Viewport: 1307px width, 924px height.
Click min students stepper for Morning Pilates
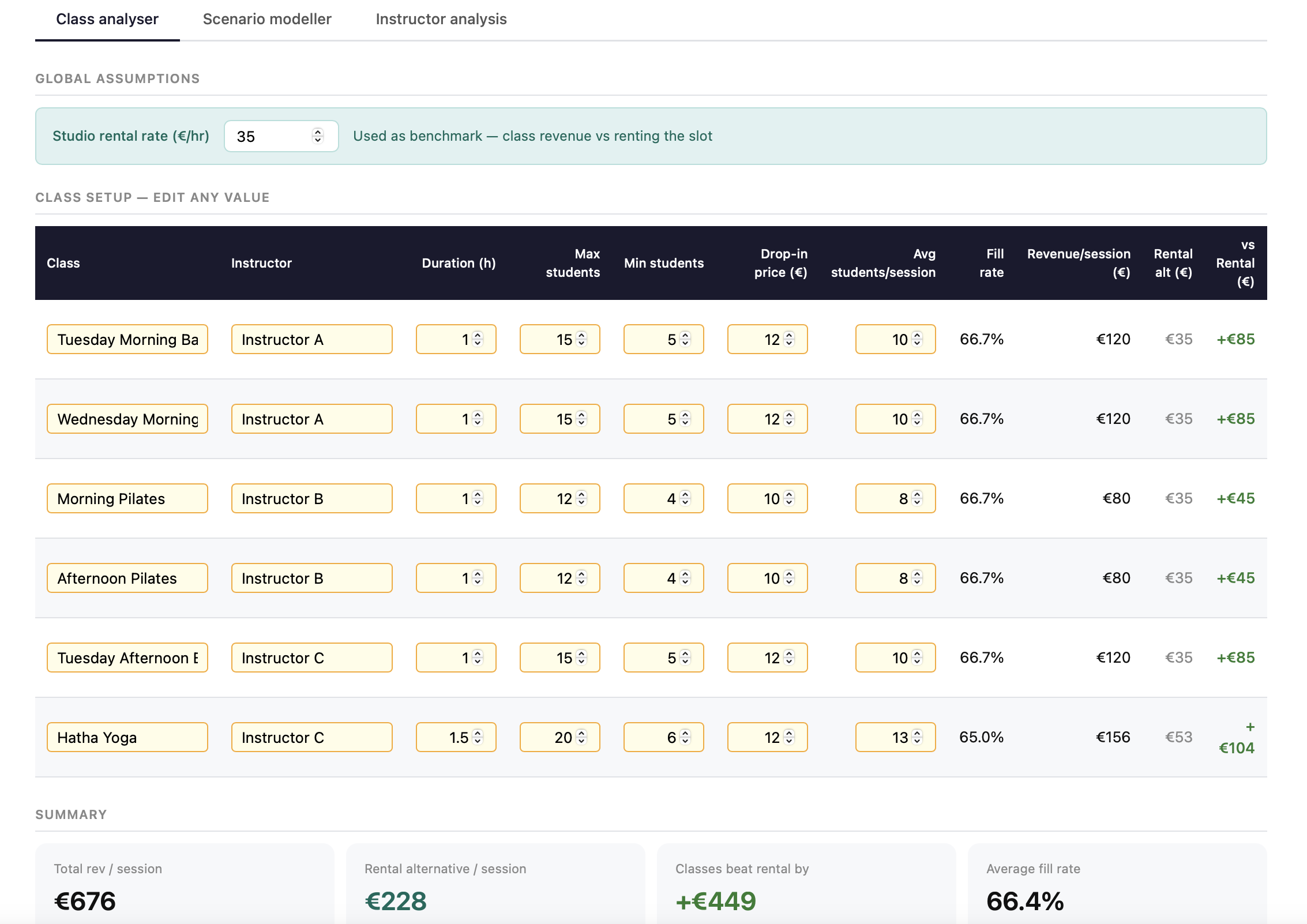[x=685, y=498]
